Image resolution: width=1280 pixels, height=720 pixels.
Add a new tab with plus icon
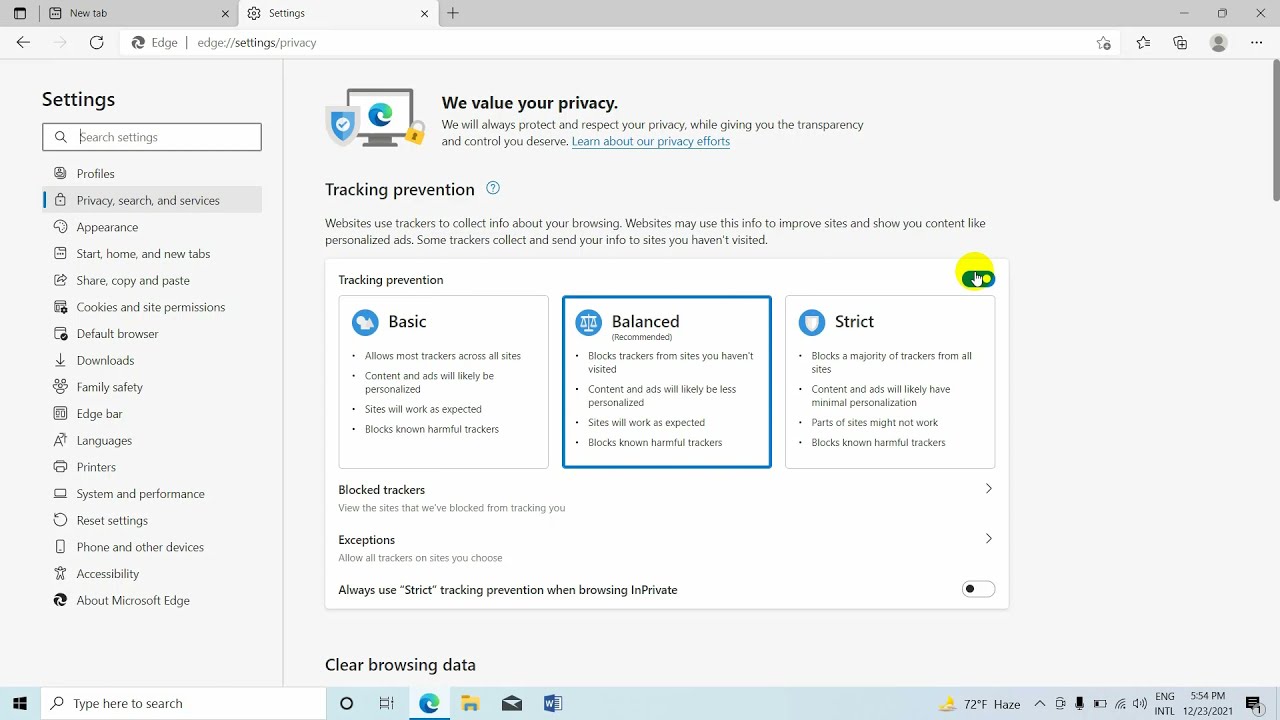tap(453, 13)
